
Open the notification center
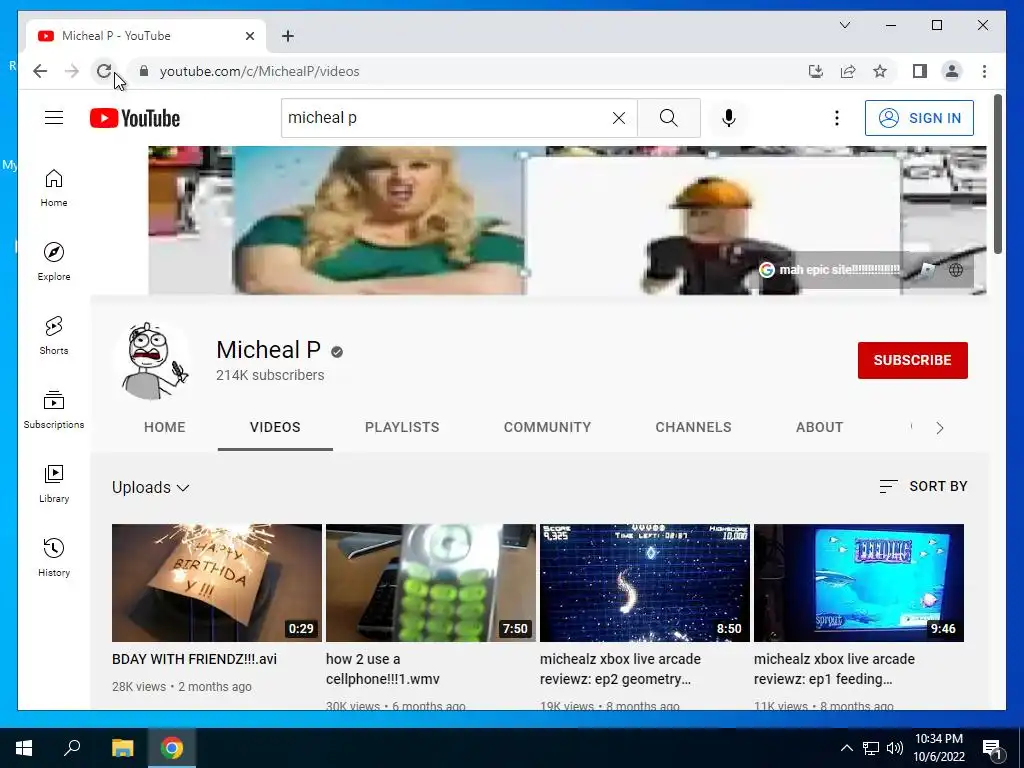coord(992,749)
